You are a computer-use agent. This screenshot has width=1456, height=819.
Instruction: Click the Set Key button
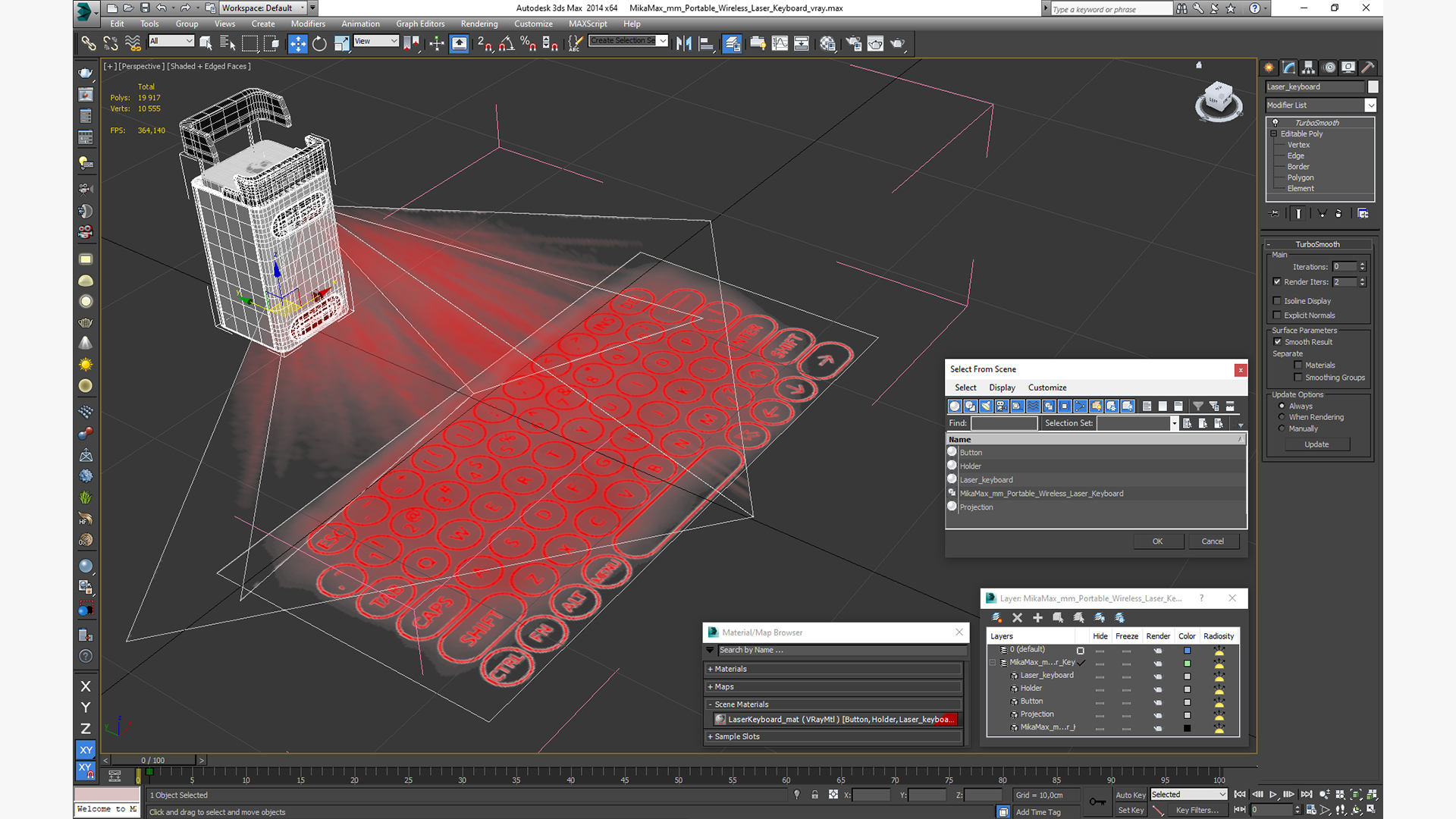1130,810
